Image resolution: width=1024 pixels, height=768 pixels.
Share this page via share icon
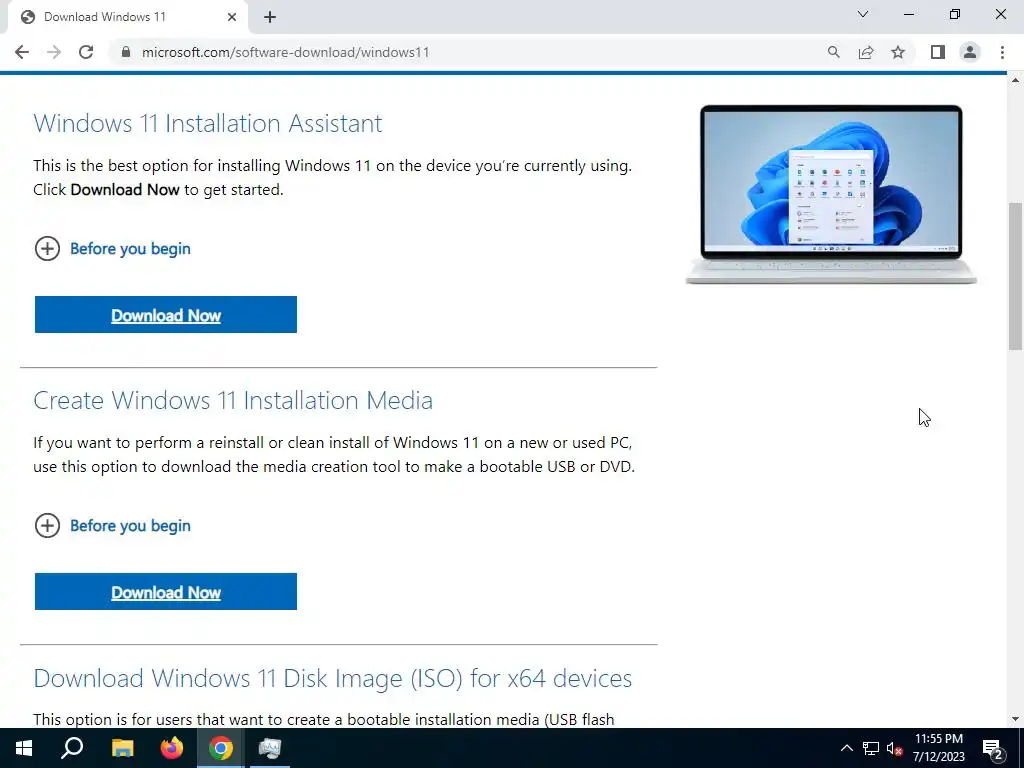coord(866,52)
